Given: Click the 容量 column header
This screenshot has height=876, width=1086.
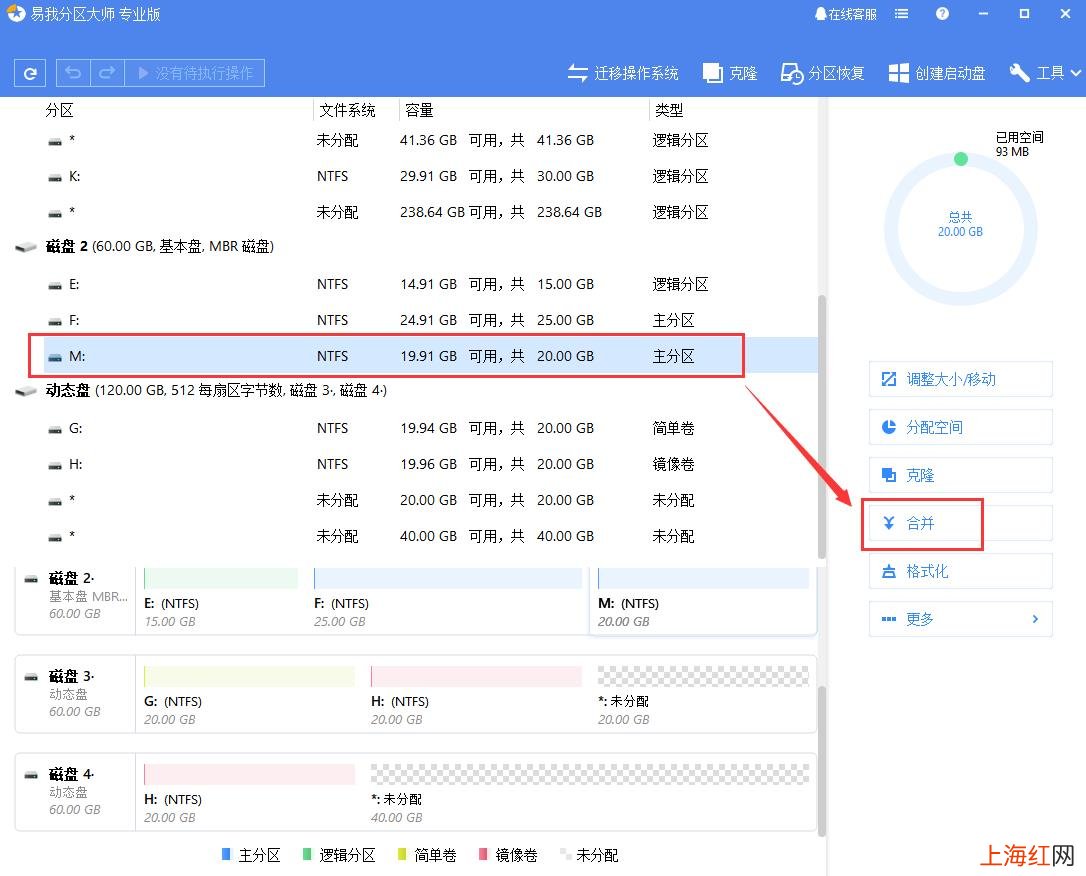Looking at the screenshot, I should coord(419,110).
